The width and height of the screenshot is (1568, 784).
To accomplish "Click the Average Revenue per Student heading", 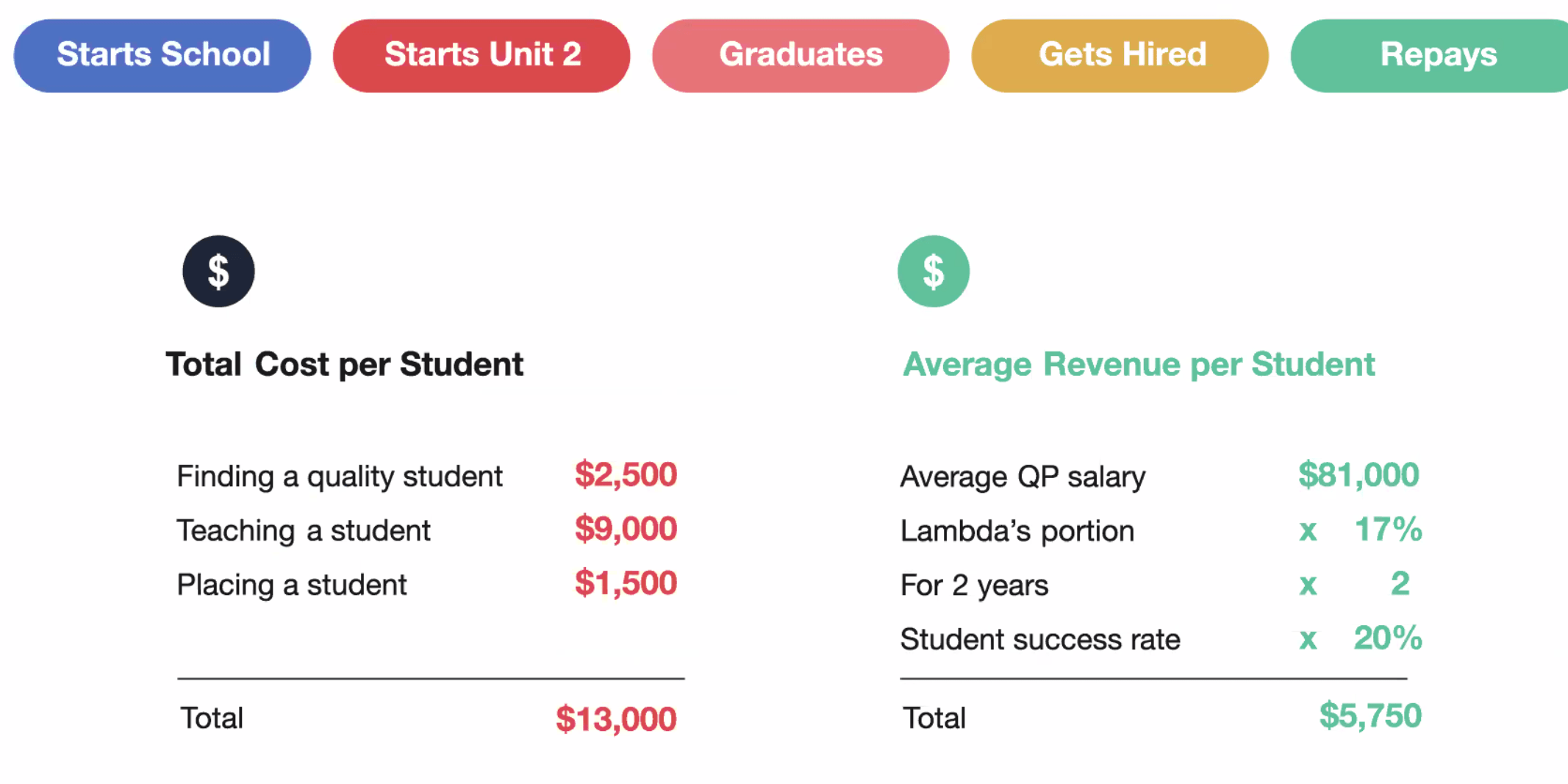I will pos(1138,364).
